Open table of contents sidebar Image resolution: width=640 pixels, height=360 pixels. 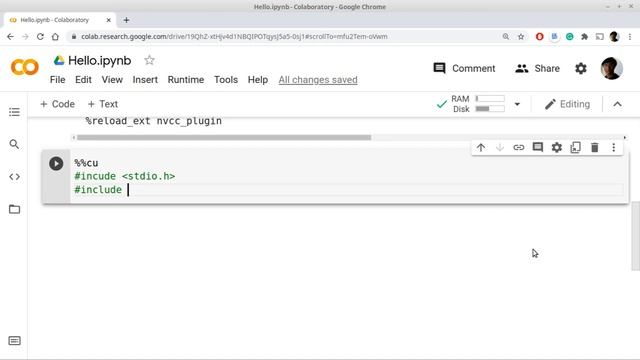pos(14,112)
